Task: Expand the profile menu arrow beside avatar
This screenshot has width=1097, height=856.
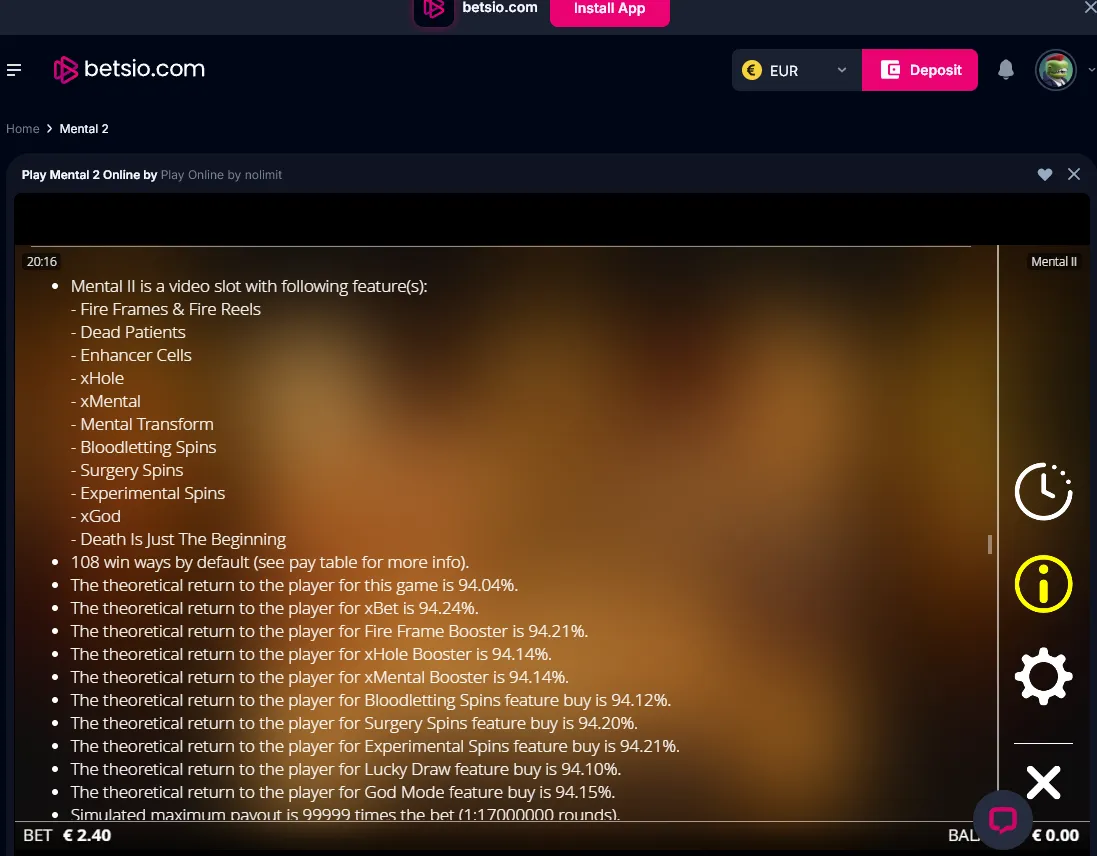Action: pyautogui.click(x=1091, y=70)
